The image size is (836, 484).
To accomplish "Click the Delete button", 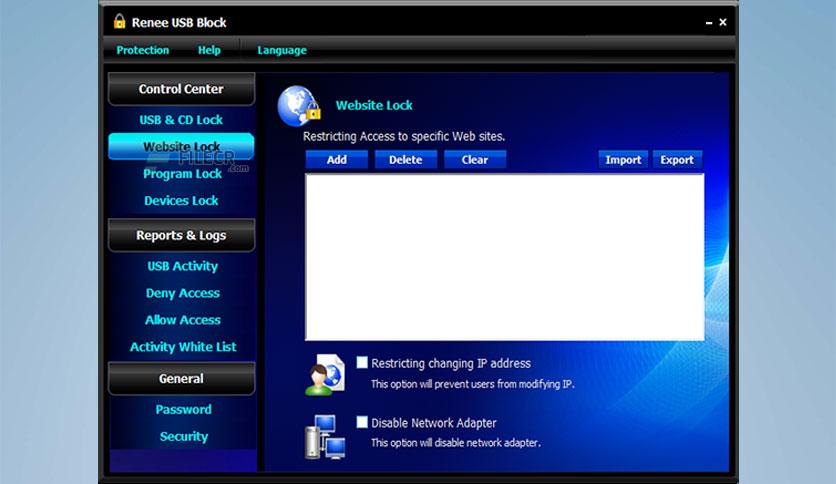I will coord(405,159).
